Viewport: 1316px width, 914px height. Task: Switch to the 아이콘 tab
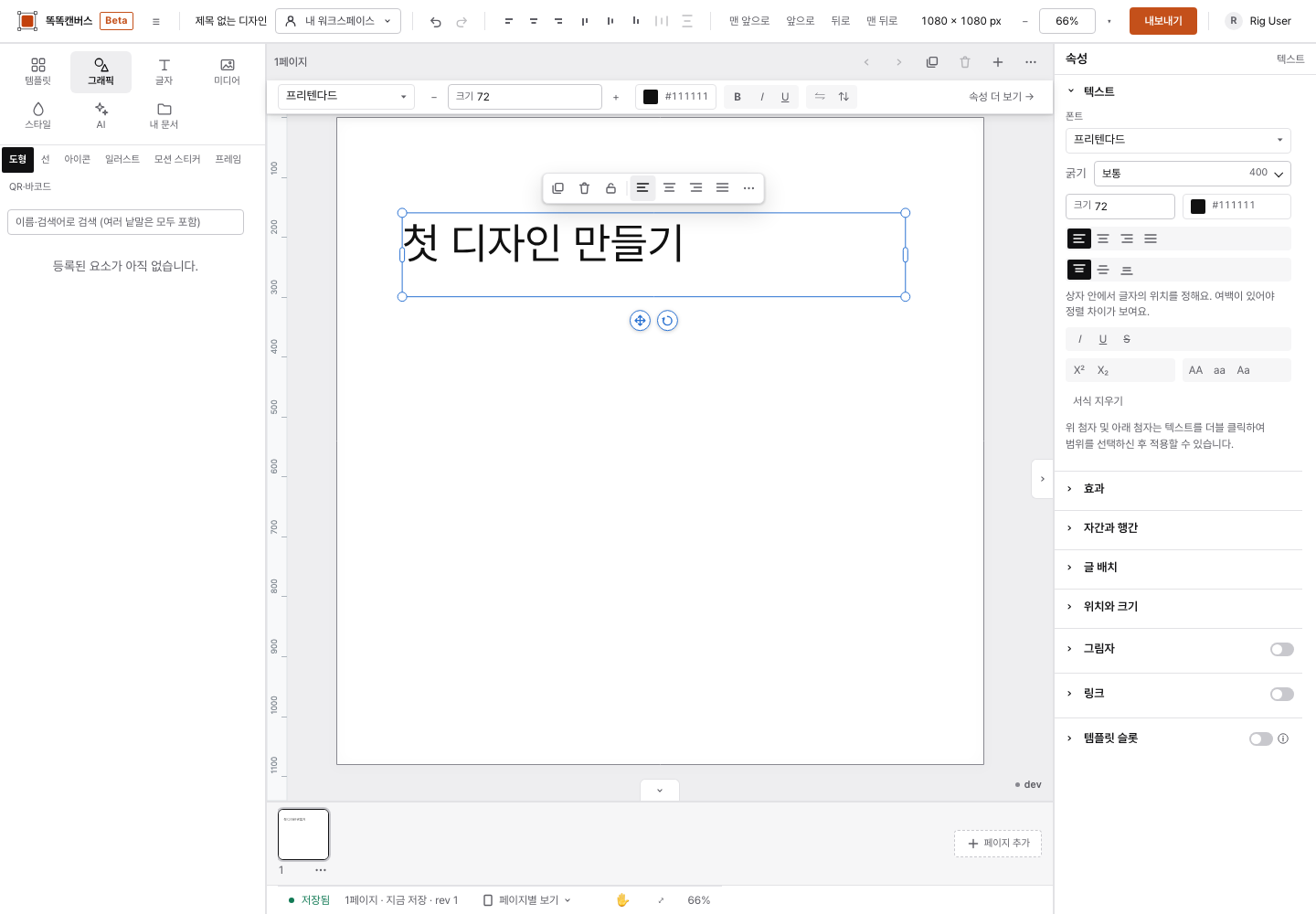(x=77, y=159)
